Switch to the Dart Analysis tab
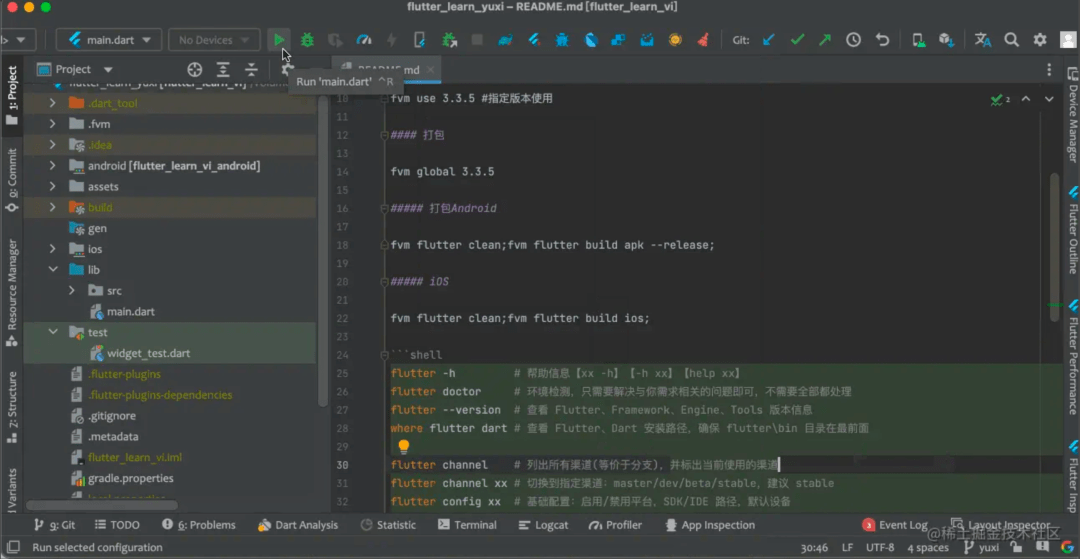Image resolution: width=1080 pixels, height=559 pixels. (x=298, y=525)
